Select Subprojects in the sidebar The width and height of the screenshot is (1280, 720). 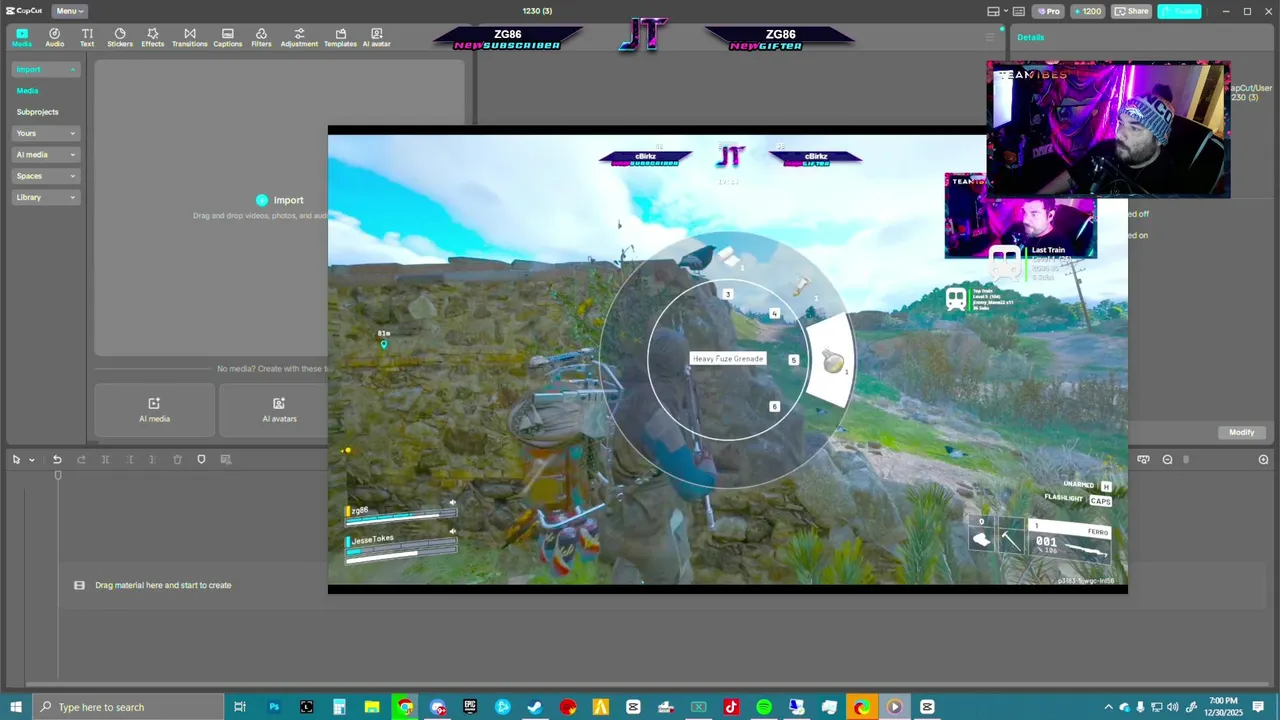[x=38, y=112]
